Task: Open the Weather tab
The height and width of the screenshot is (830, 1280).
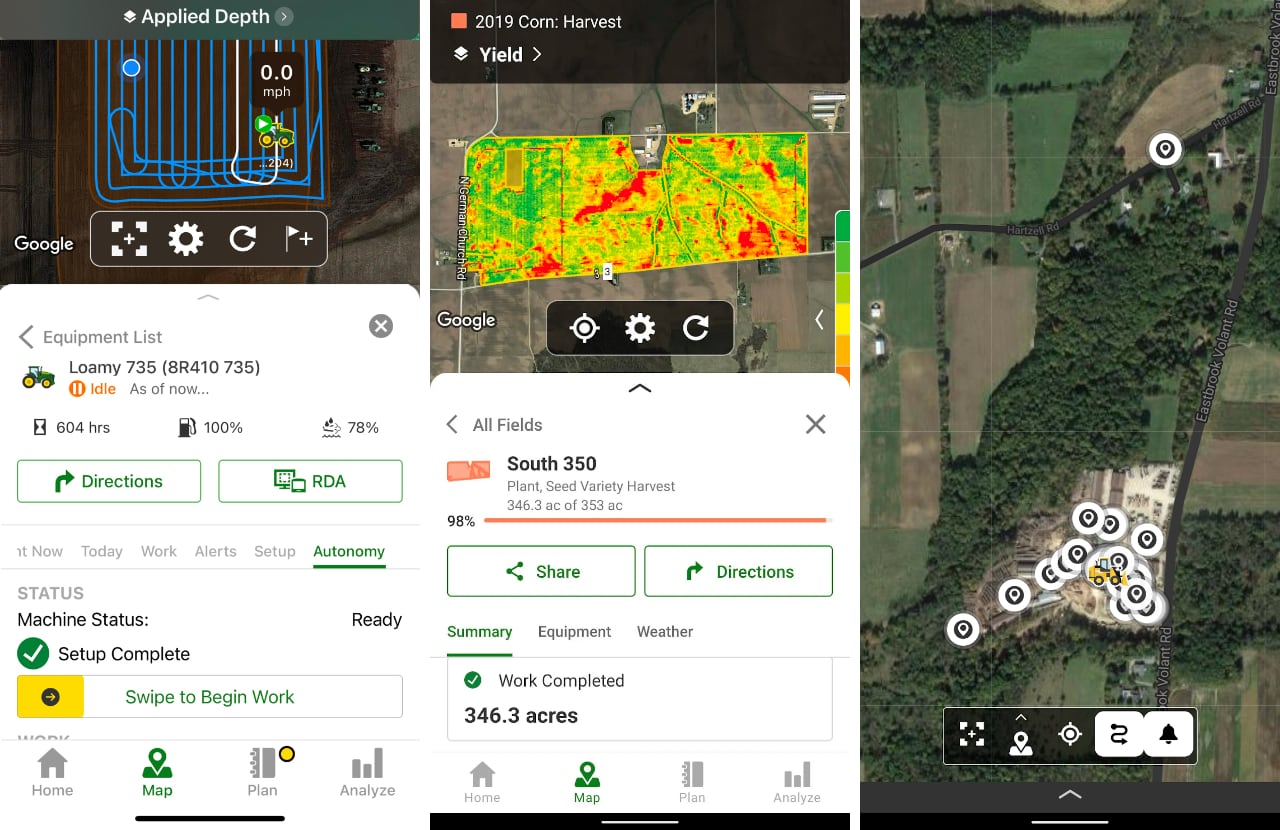Action: coord(665,632)
